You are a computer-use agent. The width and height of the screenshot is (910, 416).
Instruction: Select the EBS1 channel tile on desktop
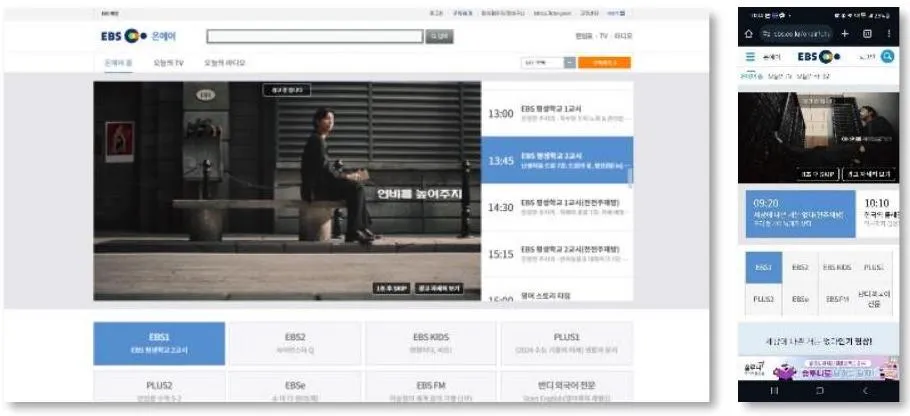[159, 343]
